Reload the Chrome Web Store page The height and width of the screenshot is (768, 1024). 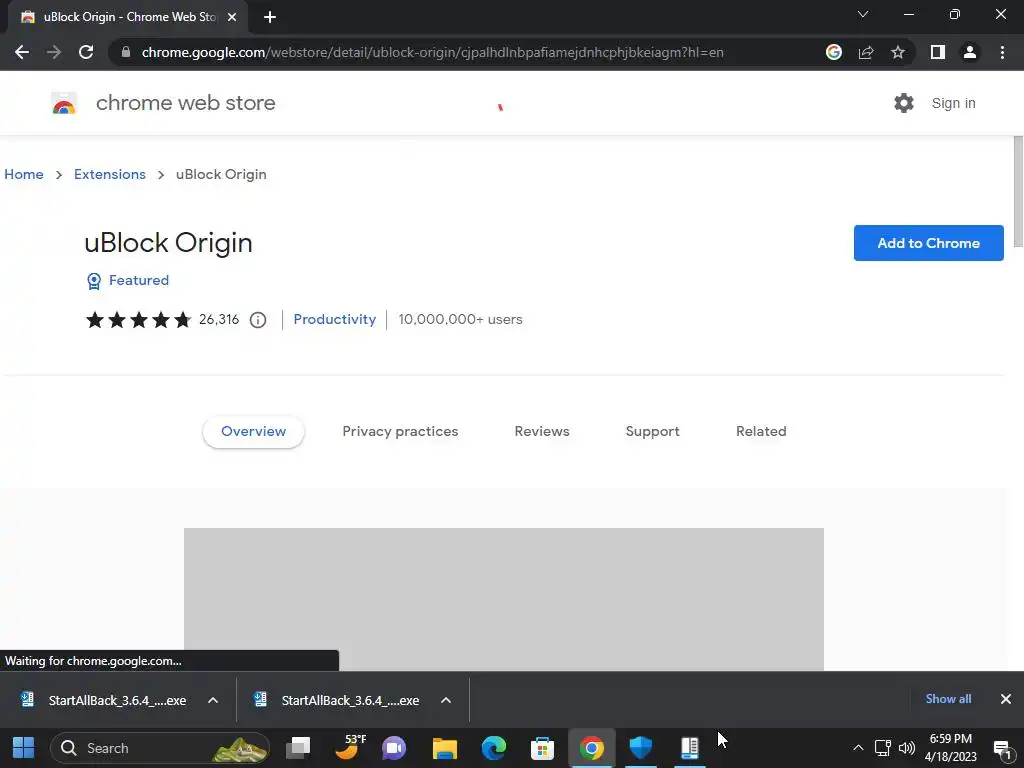pyautogui.click(x=86, y=52)
